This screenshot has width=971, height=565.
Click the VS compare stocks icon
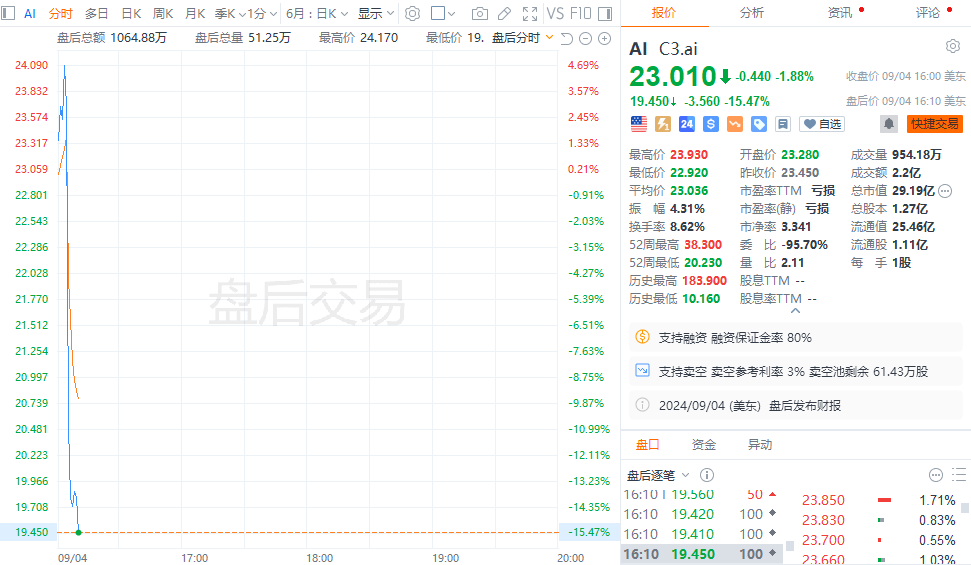click(554, 13)
